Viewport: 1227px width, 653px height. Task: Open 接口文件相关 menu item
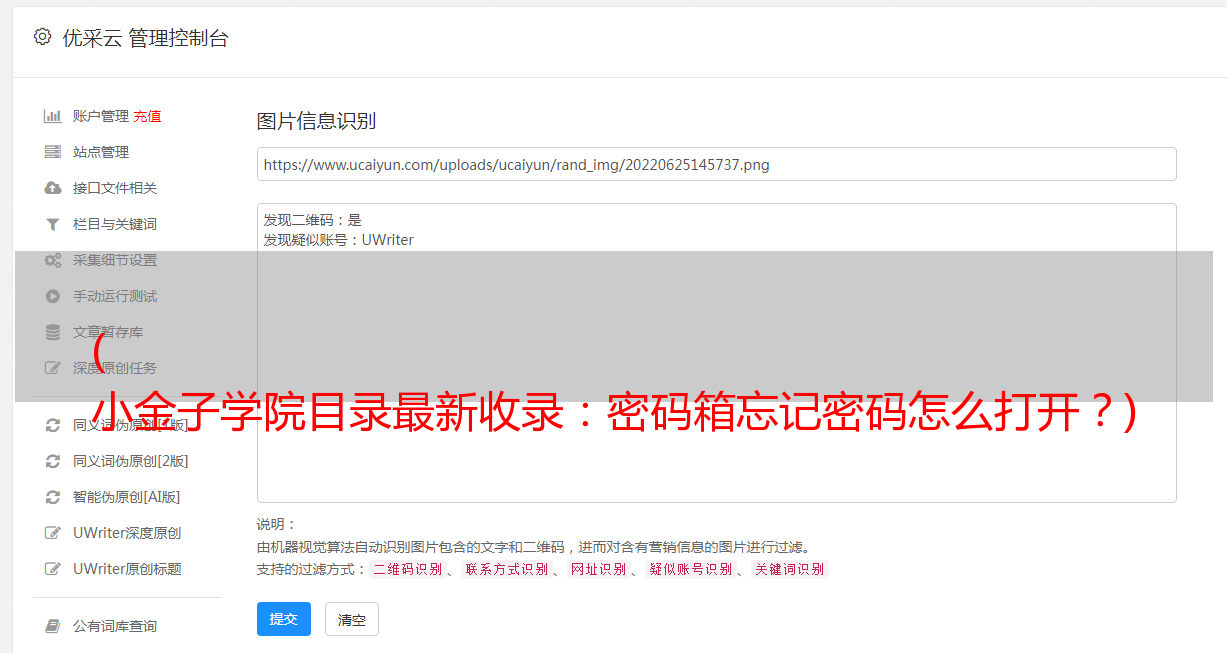coord(115,188)
